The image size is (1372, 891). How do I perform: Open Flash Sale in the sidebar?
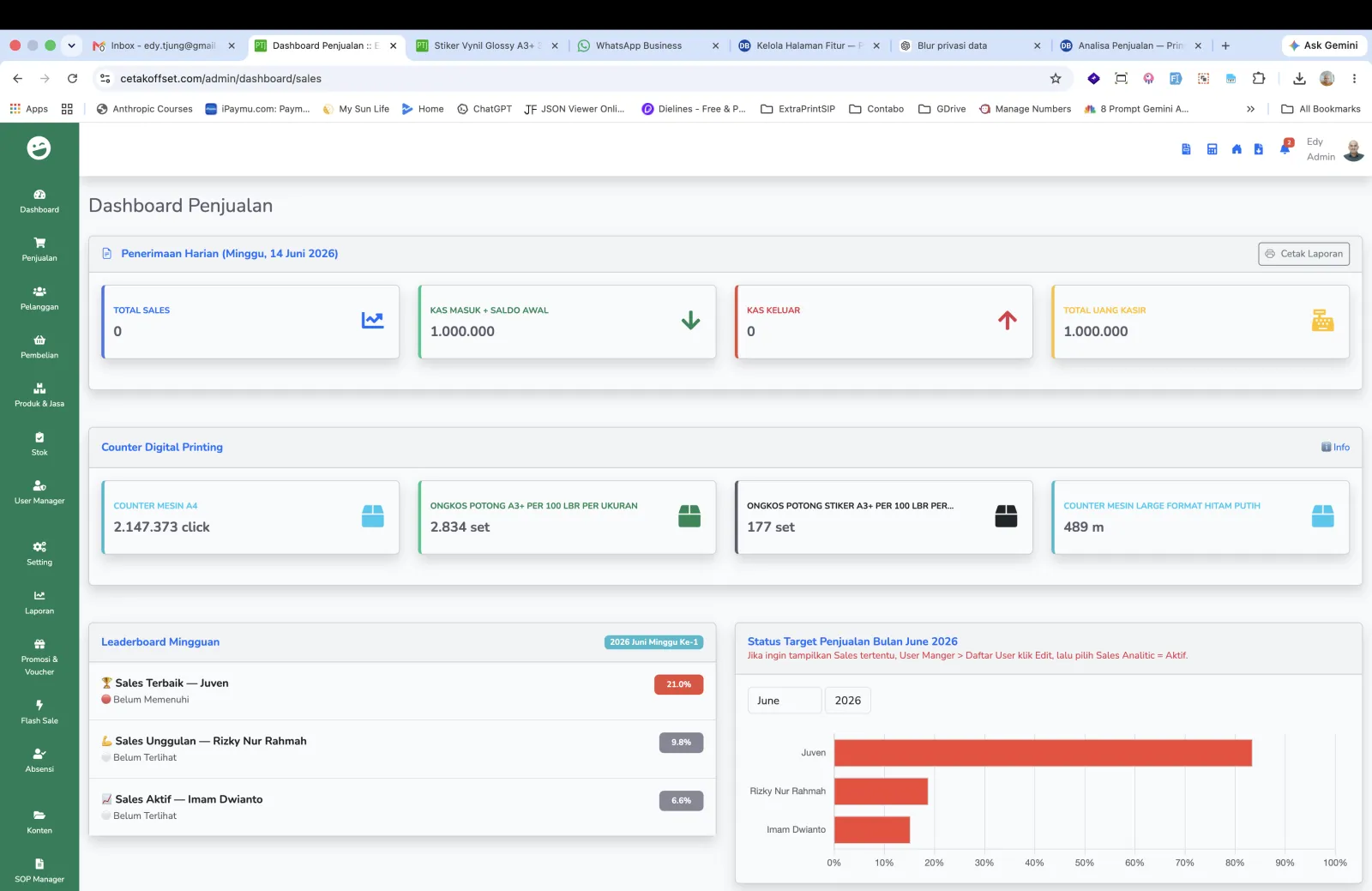pos(39,713)
